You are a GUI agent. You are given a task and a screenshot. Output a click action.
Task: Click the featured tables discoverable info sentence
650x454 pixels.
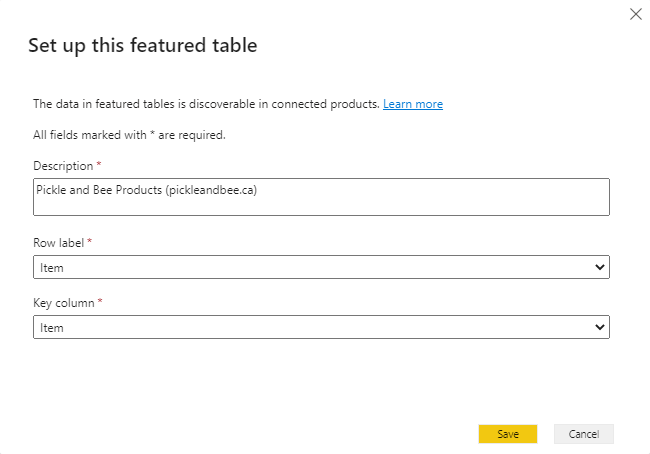pyautogui.click(x=206, y=104)
